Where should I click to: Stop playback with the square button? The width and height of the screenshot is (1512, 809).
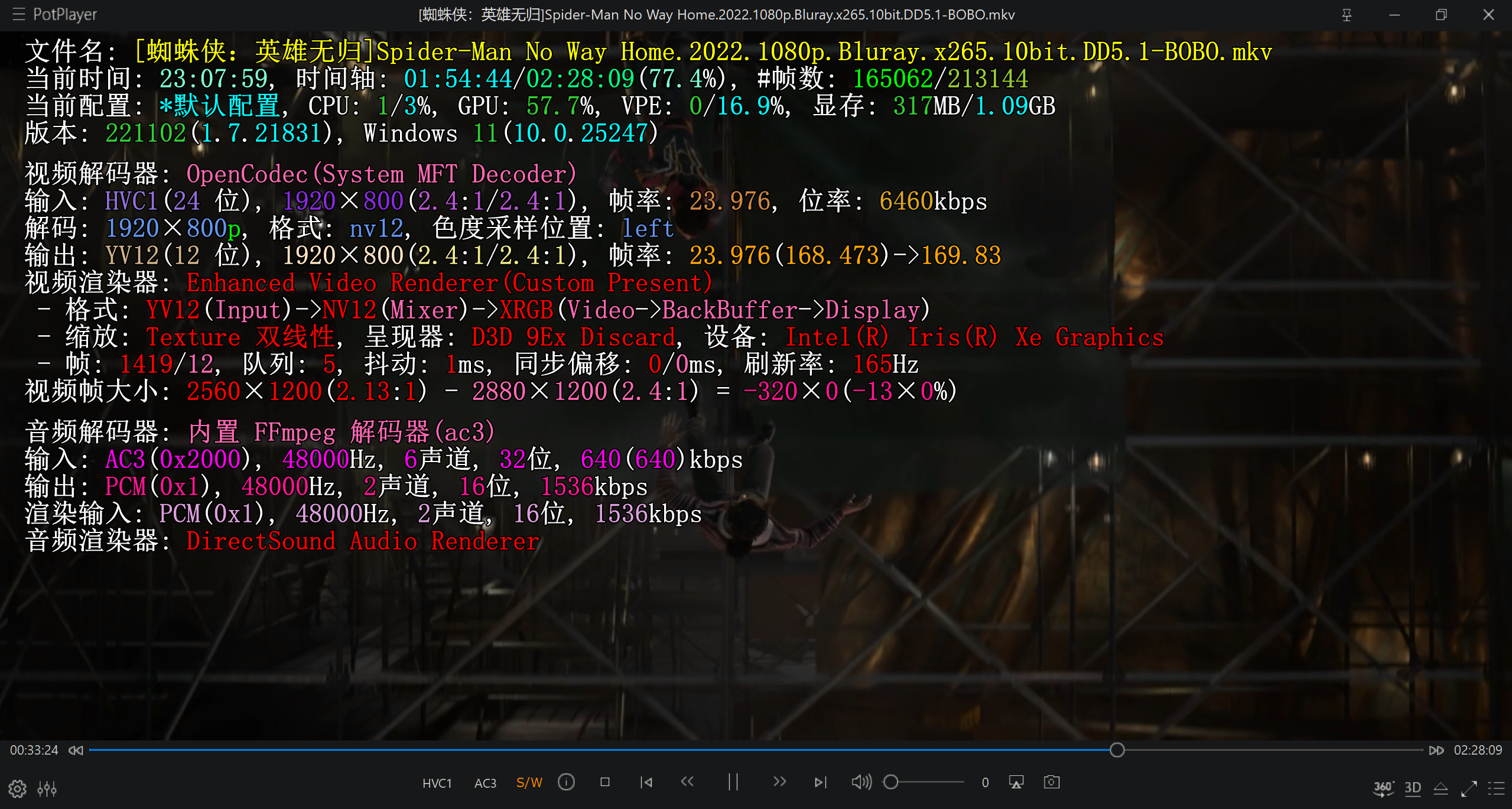604,782
